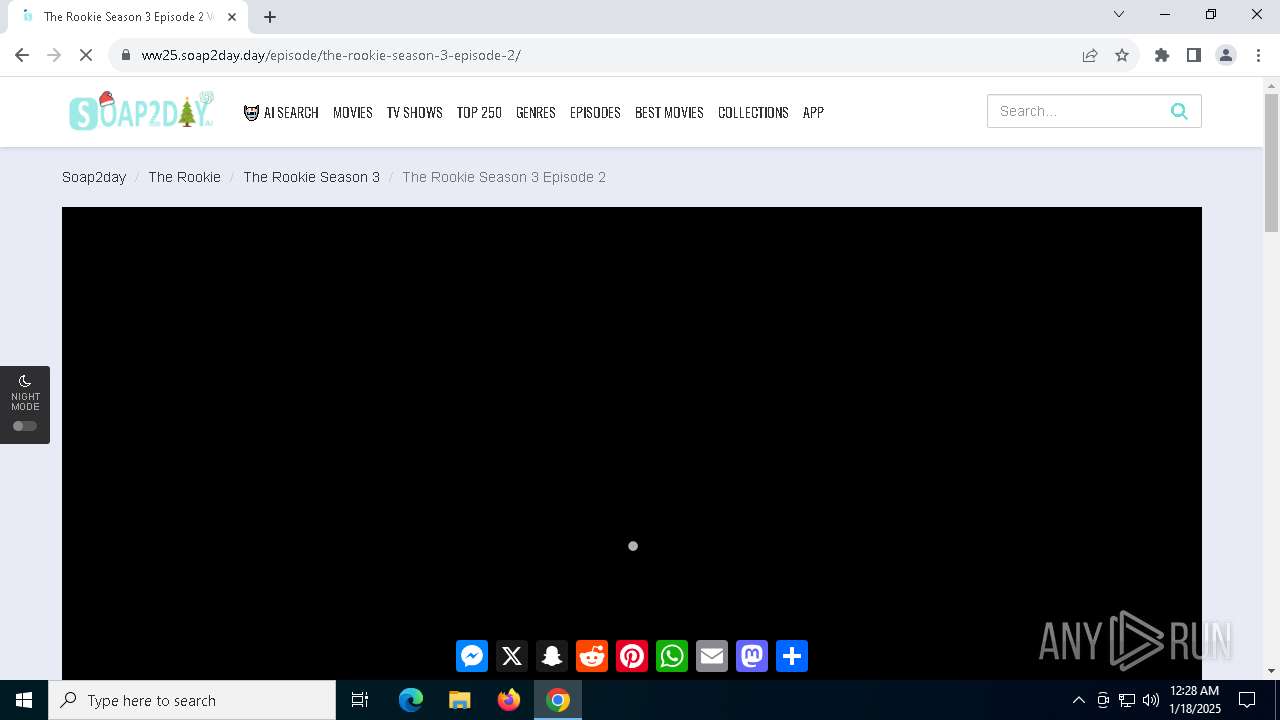The width and height of the screenshot is (1280, 720).
Task: Stop loading the page
Action: tap(86, 55)
